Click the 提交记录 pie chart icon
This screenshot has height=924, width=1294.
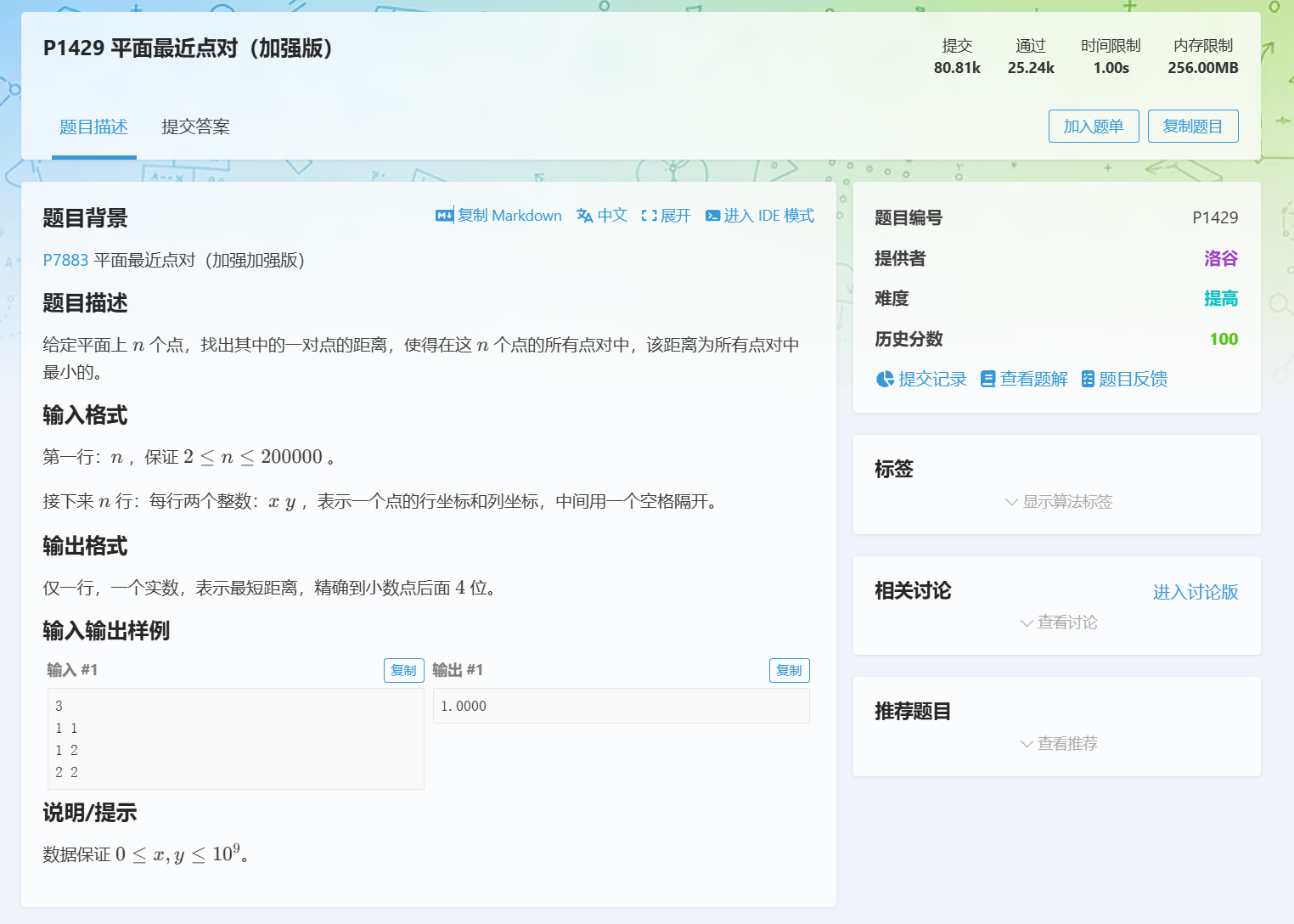pyautogui.click(x=885, y=379)
